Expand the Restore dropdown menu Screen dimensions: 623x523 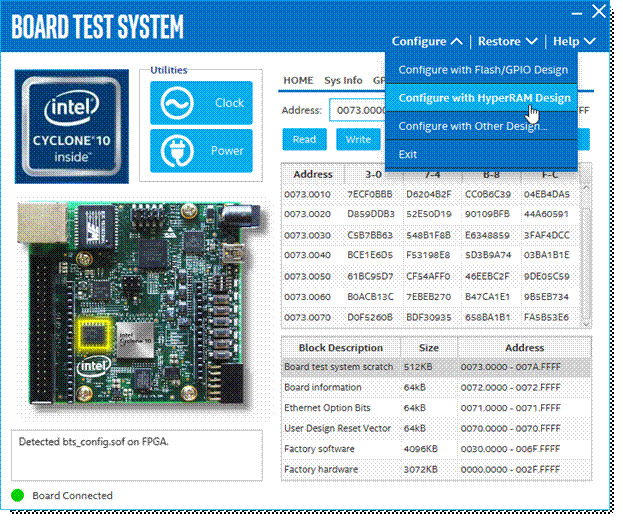pyautogui.click(x=507, y=41)
